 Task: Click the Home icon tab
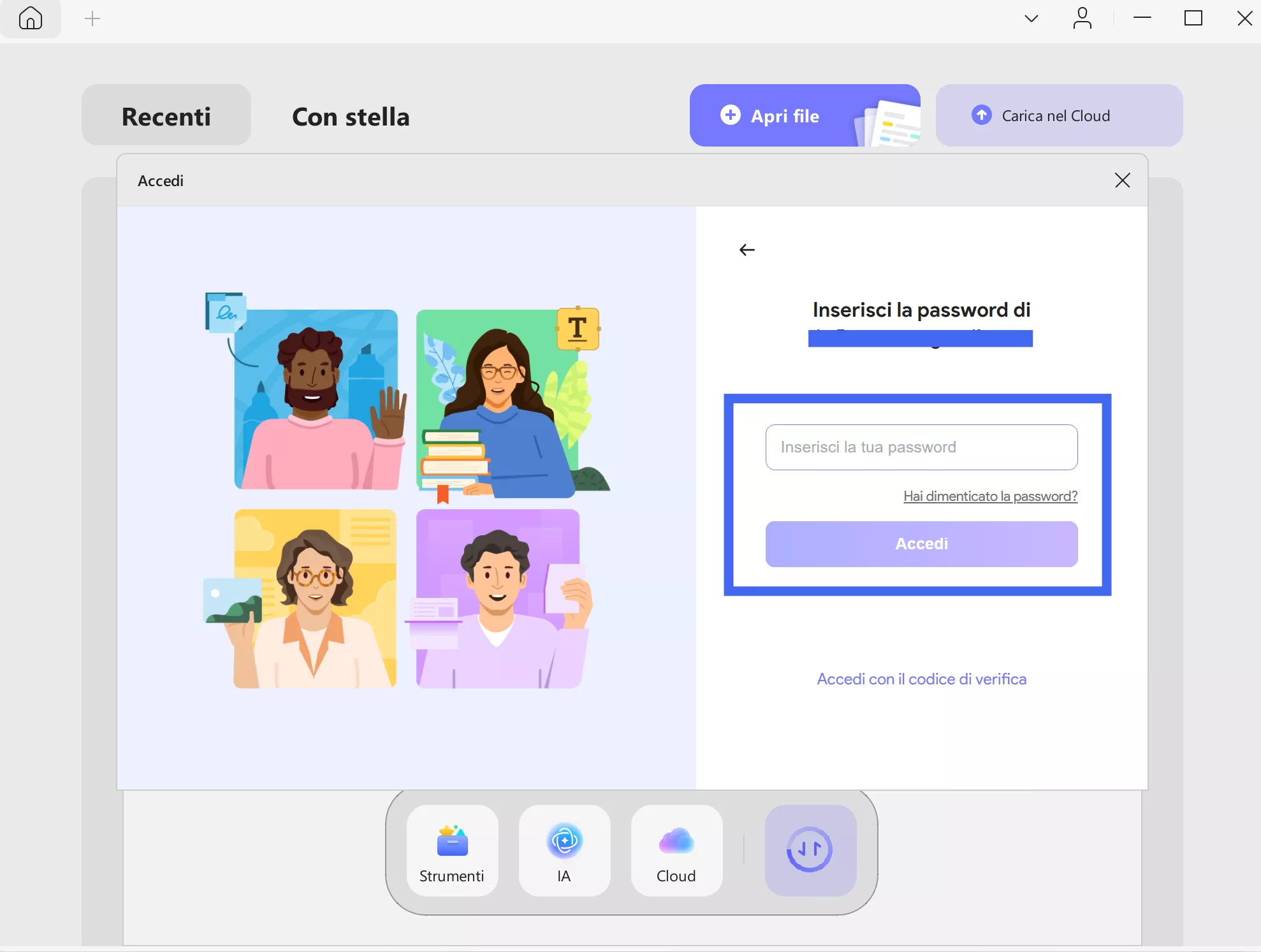(31, 18)
